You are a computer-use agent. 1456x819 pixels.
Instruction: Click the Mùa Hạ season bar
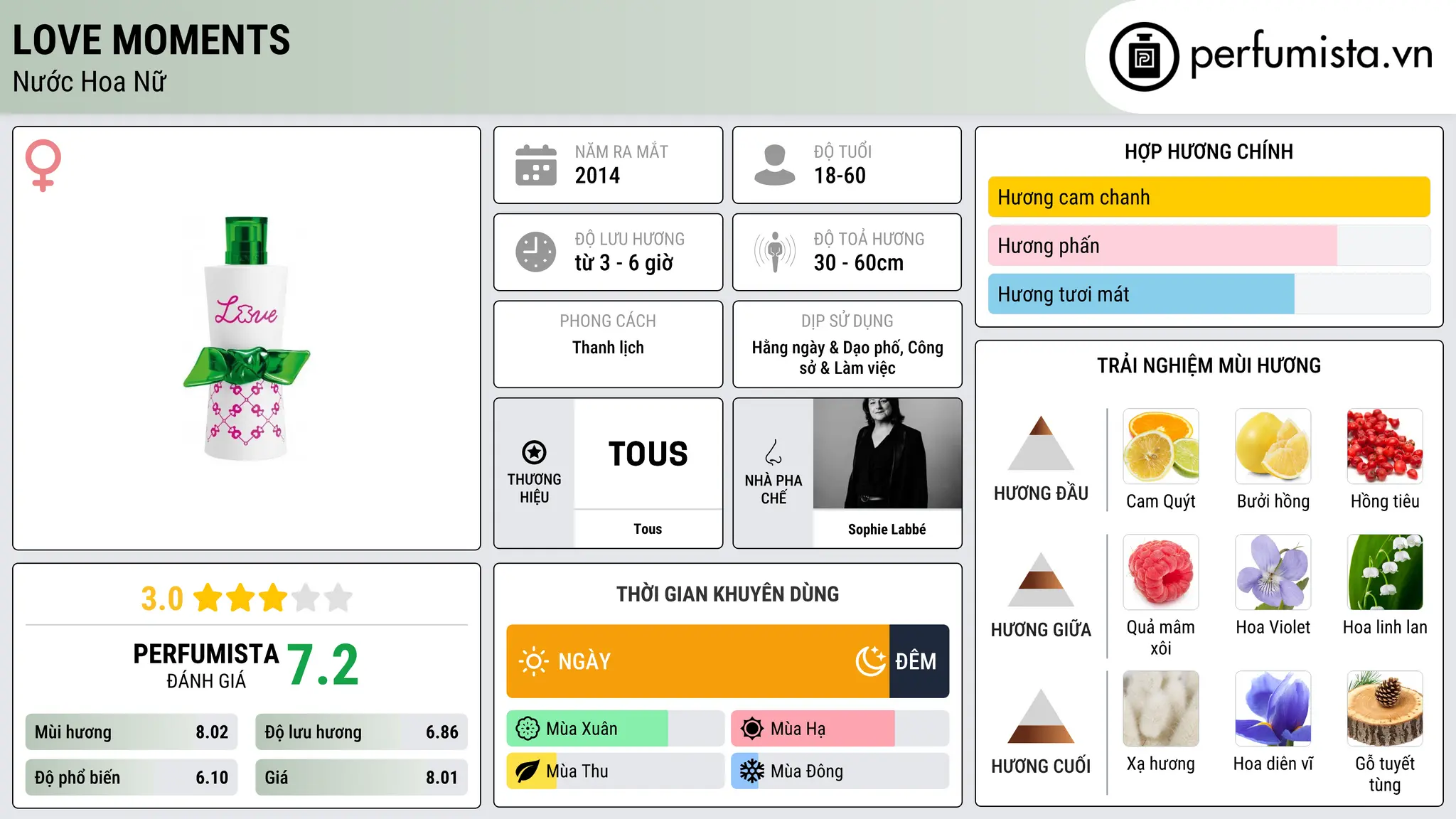pyautogui.click(x=840, y=729)
